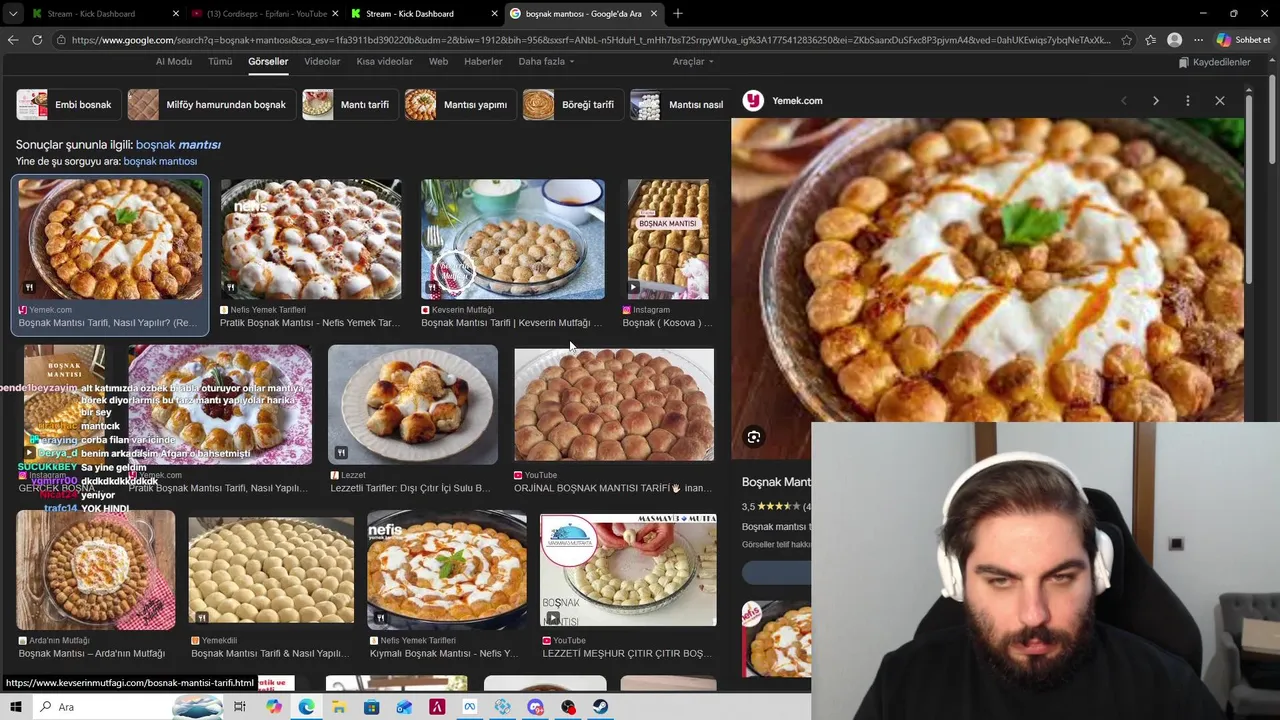Select the Mantısı yapımı chip
The image size is (1280, 720).
pos(459,105)
